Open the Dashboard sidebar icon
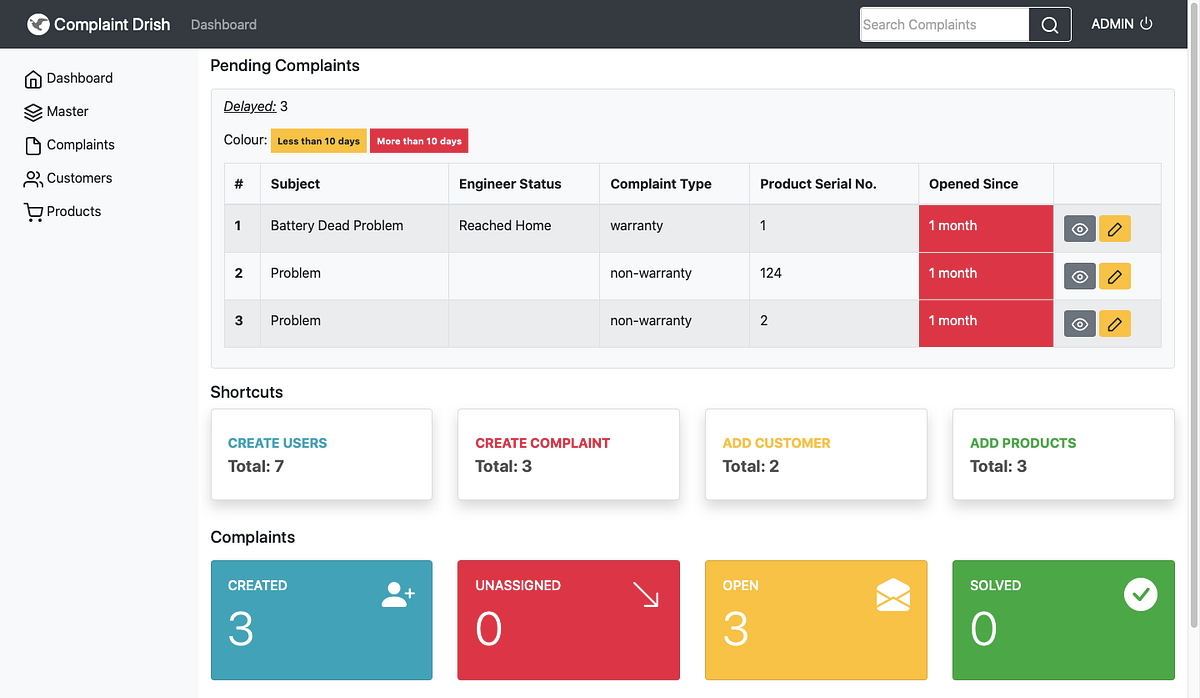The width and height of the screenshot is (1200, 698). click(x=35, y=78)
